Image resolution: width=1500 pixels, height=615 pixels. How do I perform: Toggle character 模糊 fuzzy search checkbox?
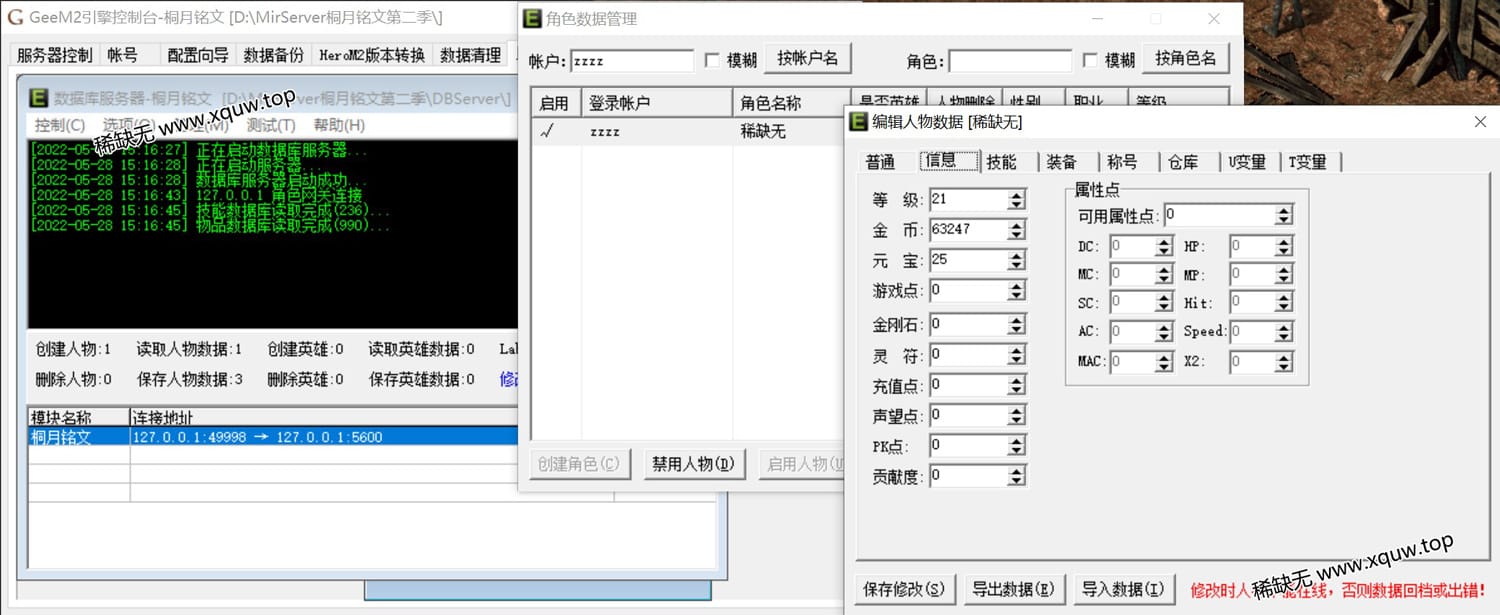tap(1090, 60)
